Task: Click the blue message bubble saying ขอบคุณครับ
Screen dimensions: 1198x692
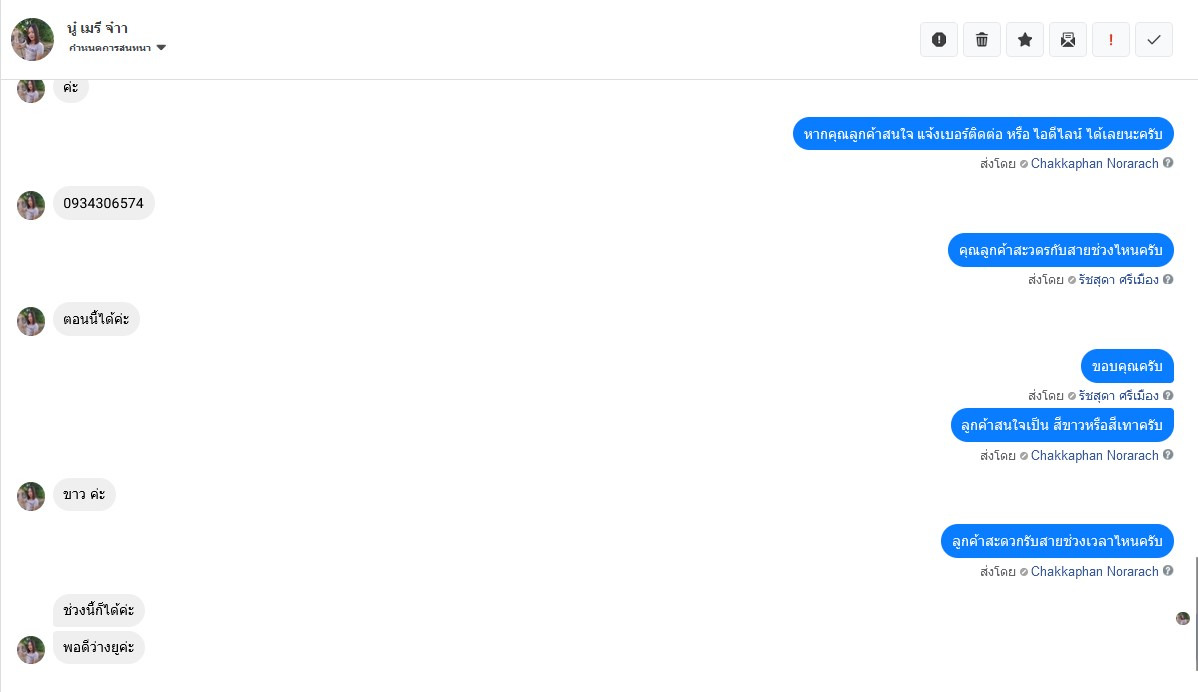Action: tap(1127, 366)
